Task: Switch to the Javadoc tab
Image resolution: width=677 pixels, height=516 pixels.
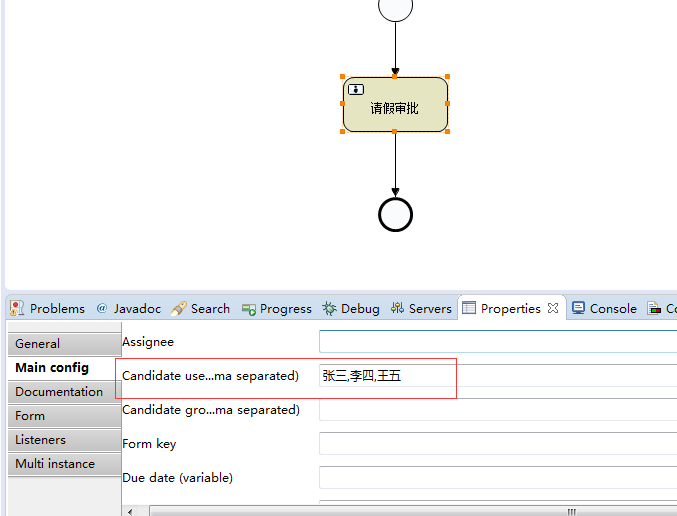Action: (129, 308)
